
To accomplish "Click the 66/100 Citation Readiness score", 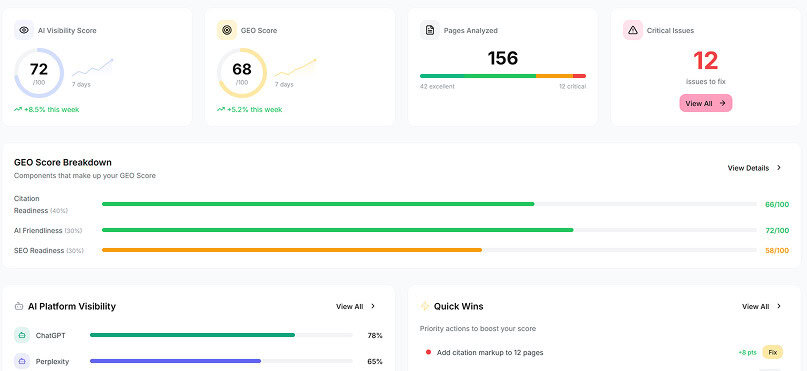I will [x=777, y=204].
